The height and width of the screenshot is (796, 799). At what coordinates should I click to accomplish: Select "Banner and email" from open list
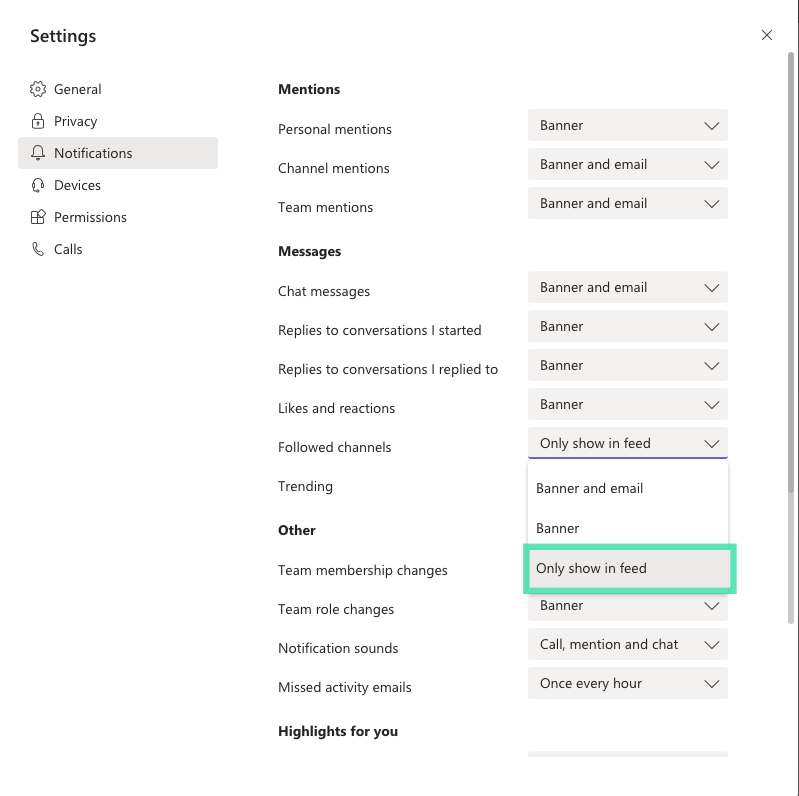pos(627,488)
